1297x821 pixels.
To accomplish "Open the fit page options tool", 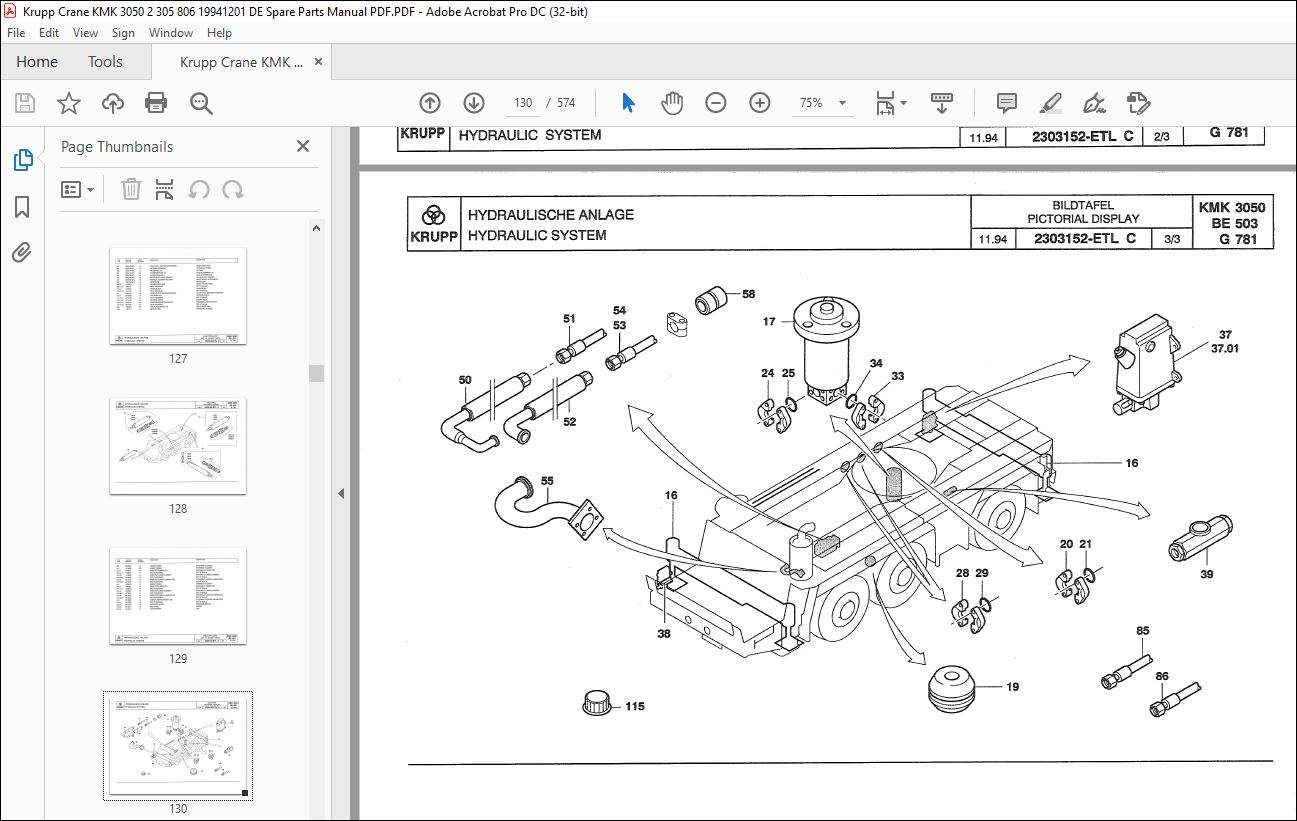I will point(891,103).
